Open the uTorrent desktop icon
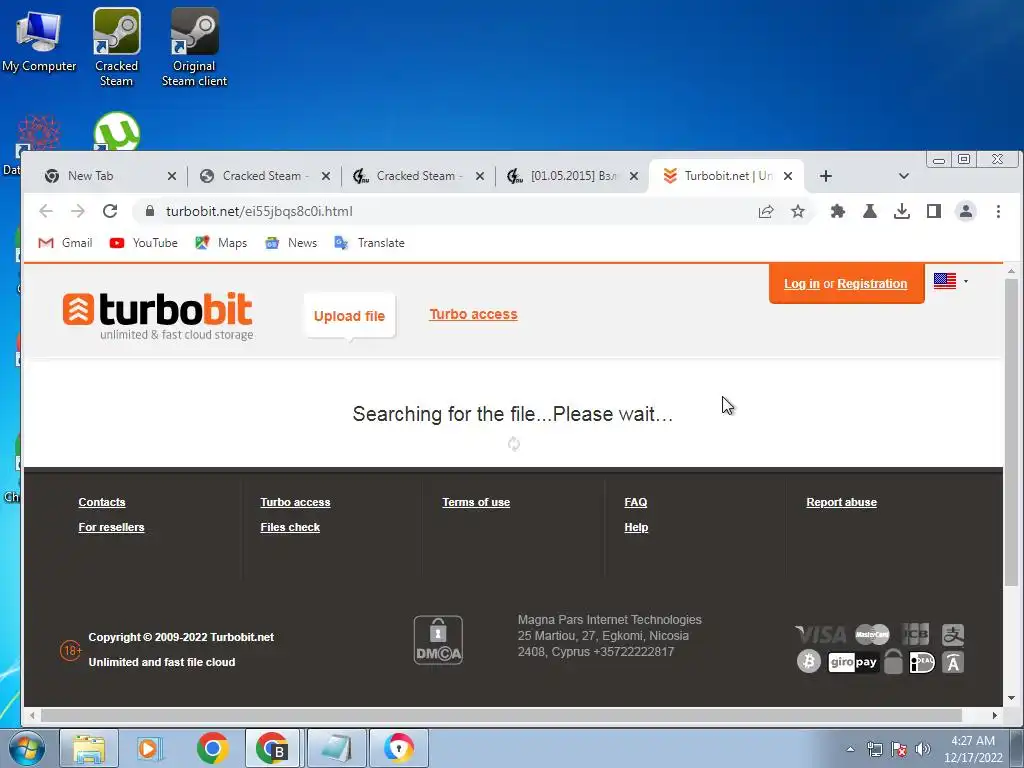The height and width of the screenshot is (768, 1024). click(x=117, y=131)
